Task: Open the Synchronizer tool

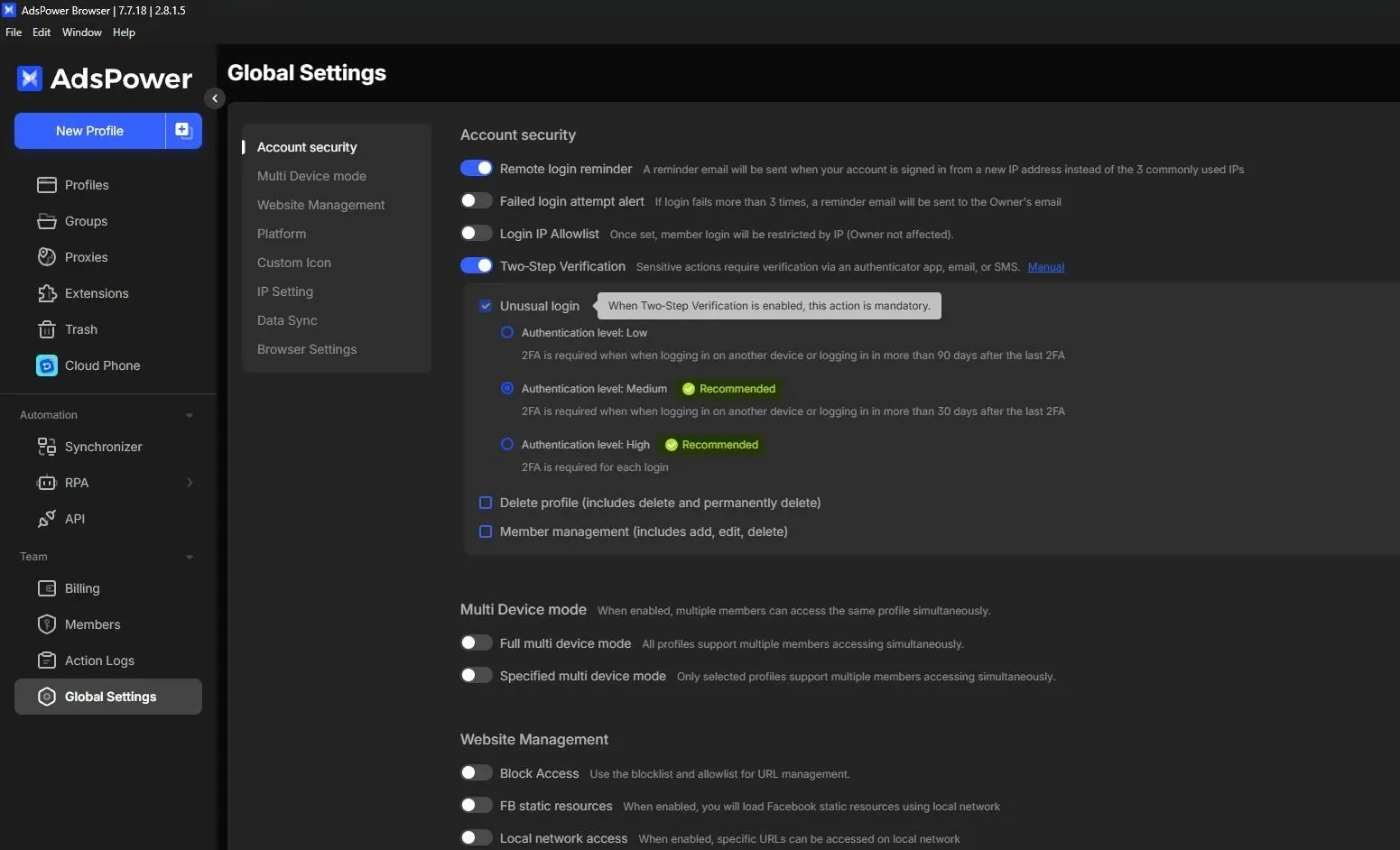Action: point(102,447)
